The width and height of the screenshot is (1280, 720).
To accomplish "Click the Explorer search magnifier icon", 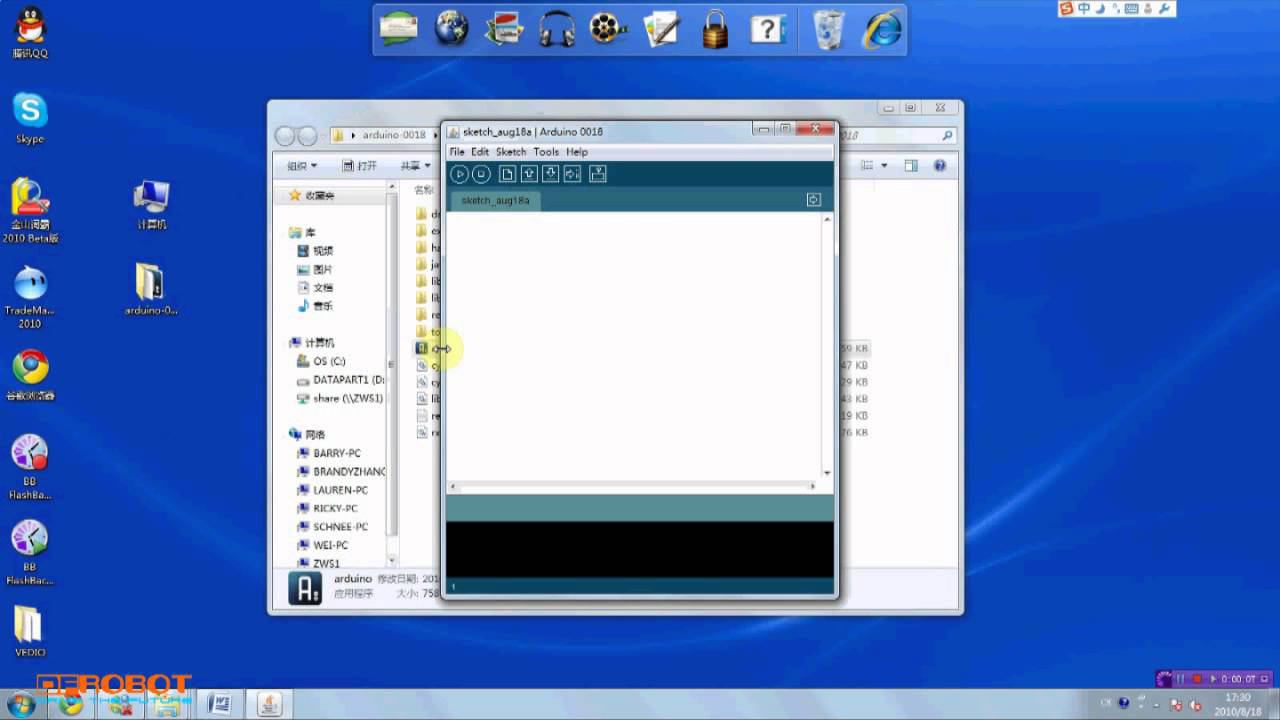I will pos(947,135).
